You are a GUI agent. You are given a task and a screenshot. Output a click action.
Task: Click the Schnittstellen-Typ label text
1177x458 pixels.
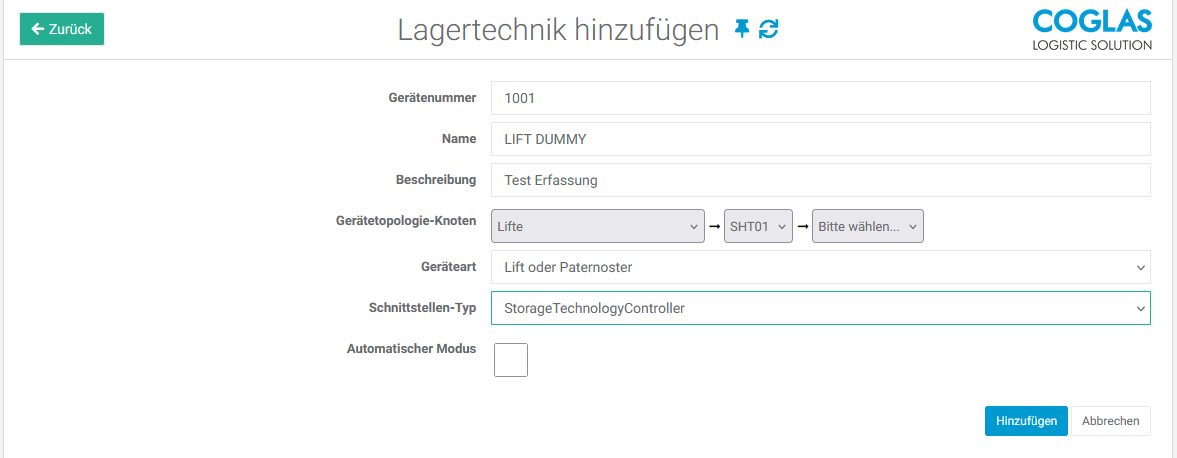(x=422, y=307)
